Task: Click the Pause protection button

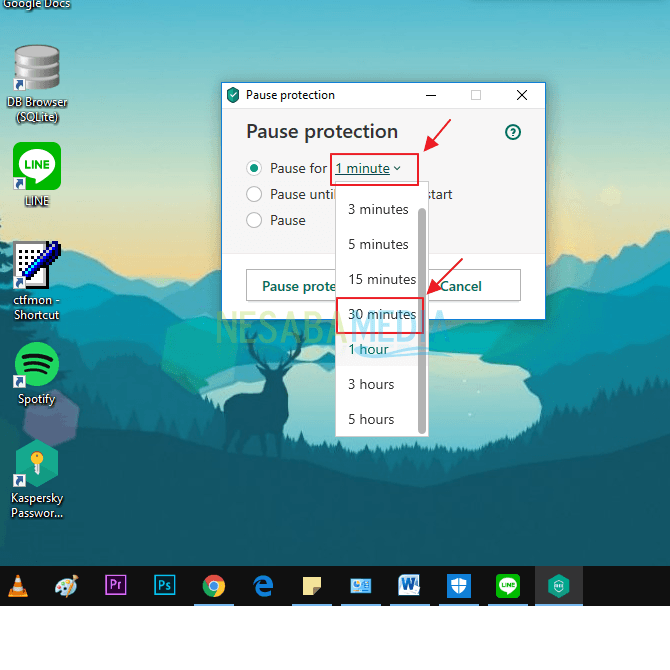Action: (x=291, y=286)
